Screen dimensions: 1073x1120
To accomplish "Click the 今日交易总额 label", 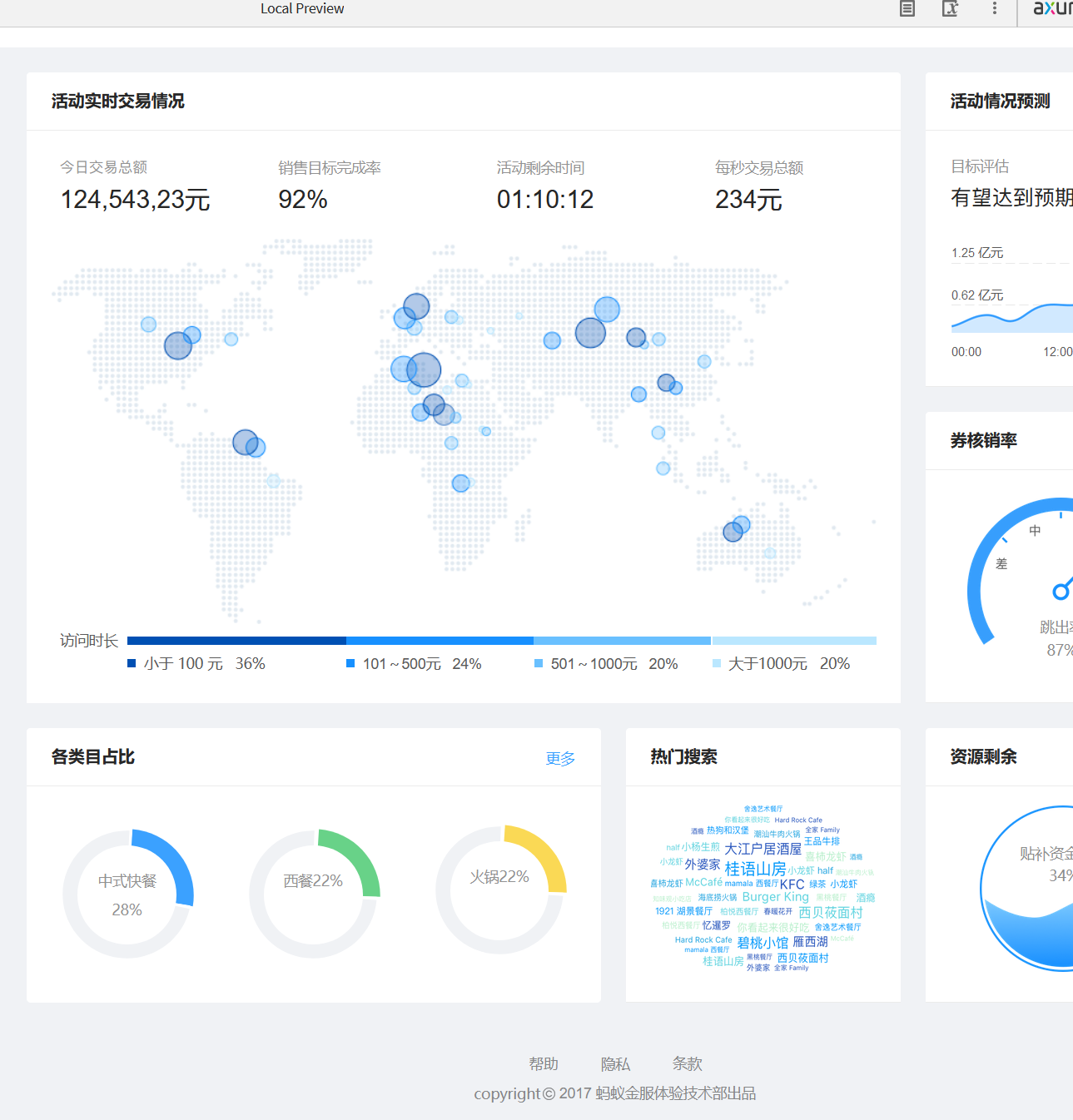I will tap(103, 167).
